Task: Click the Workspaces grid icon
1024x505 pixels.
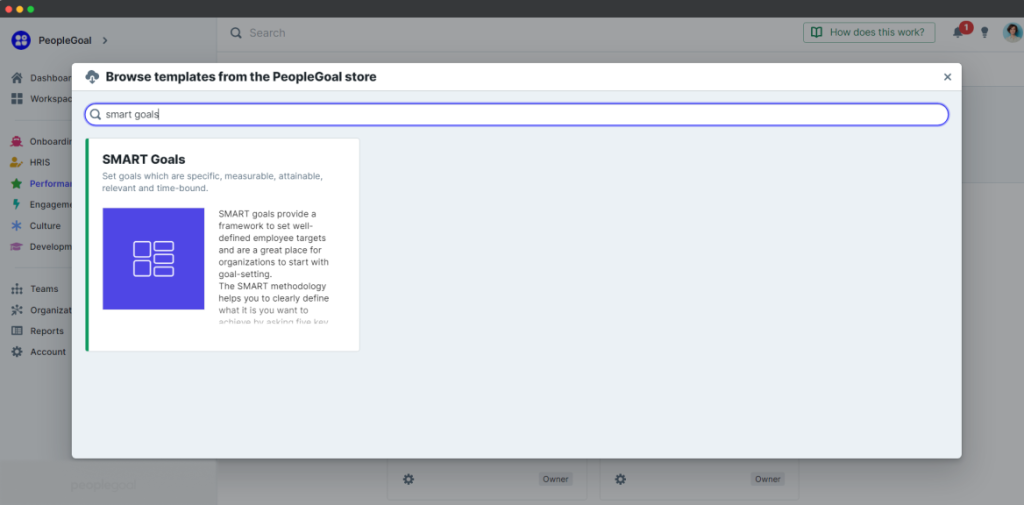Action: pyautogui.click(x=17, y=99)
